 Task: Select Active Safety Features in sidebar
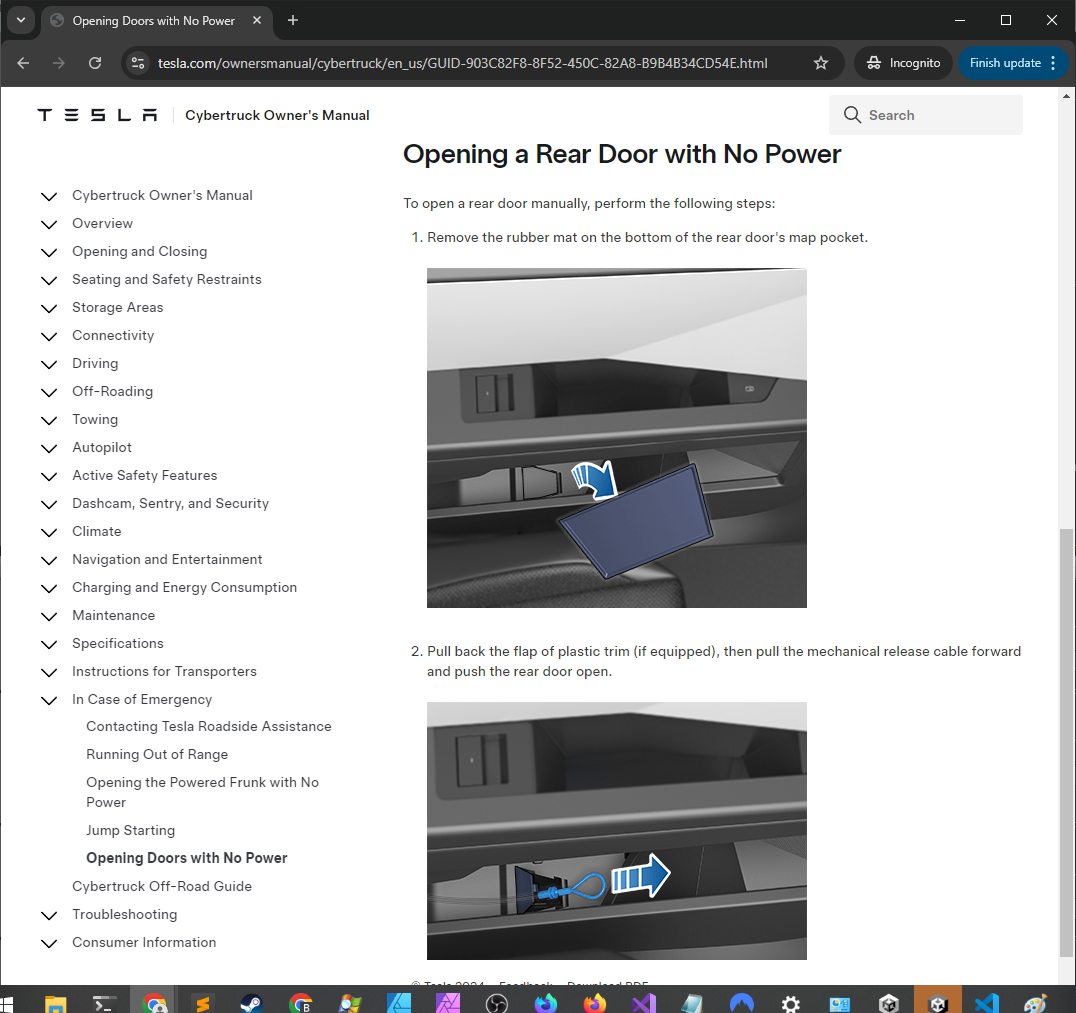click(x=145, y=476)
